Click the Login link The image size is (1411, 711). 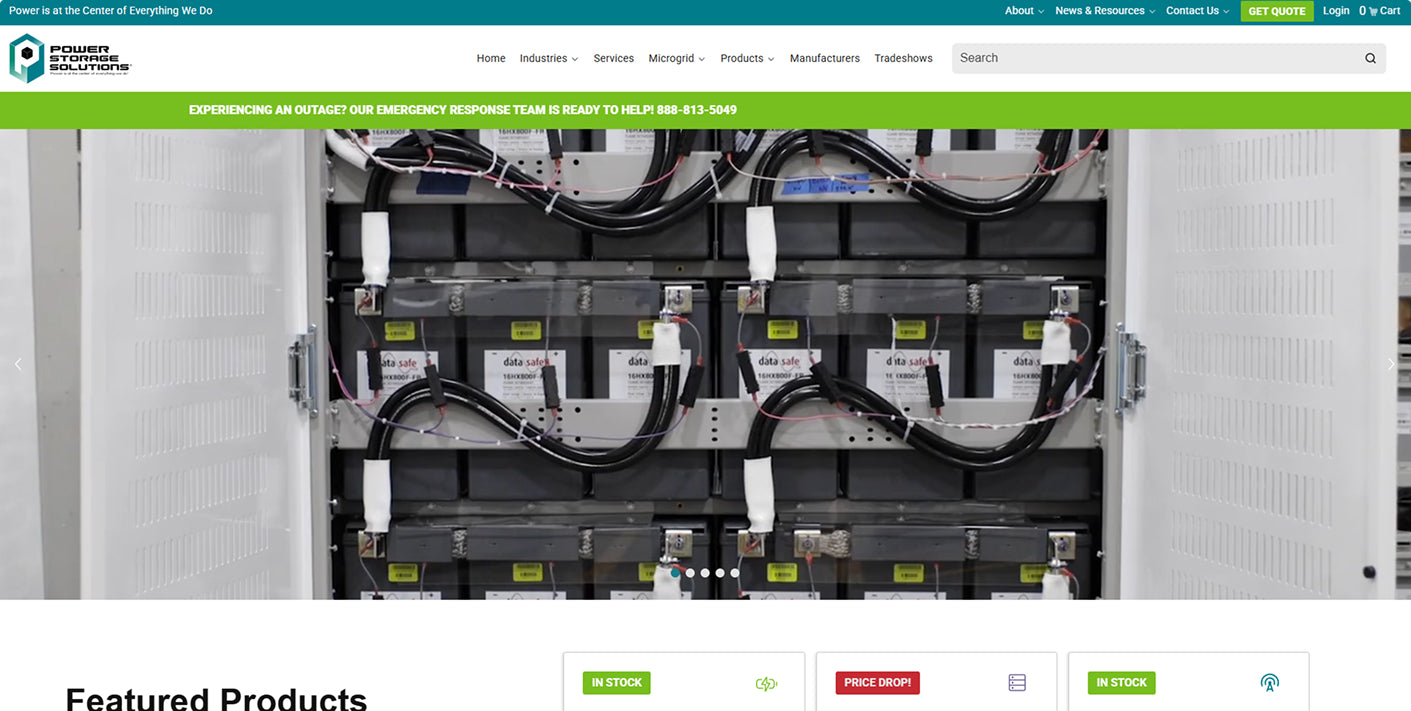(1335, 11)
